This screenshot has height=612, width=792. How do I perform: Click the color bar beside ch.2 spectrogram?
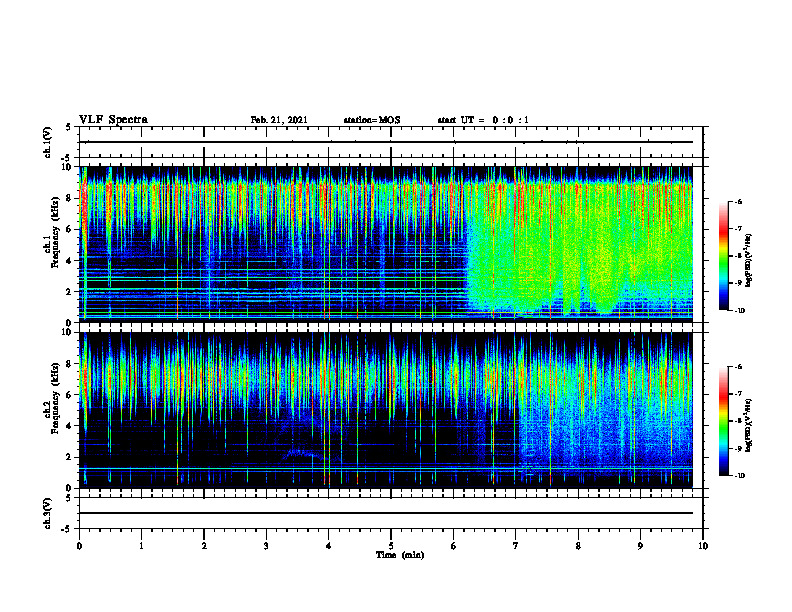pyautogui.click(x=723, y=421)
